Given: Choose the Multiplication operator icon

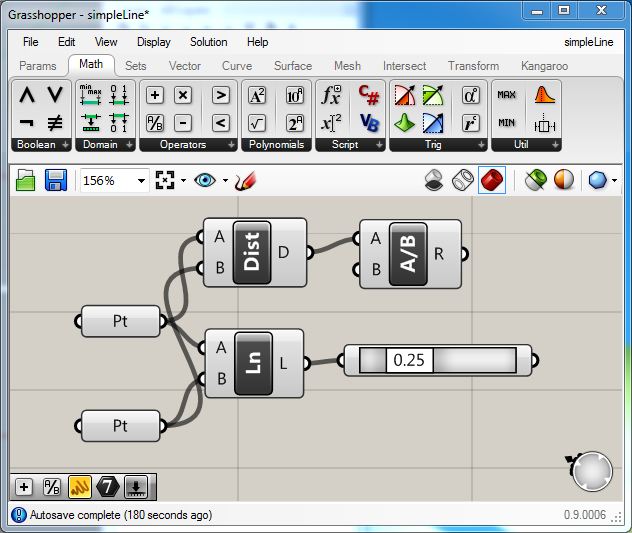Looking at the screenshot, I should point(183,96).
